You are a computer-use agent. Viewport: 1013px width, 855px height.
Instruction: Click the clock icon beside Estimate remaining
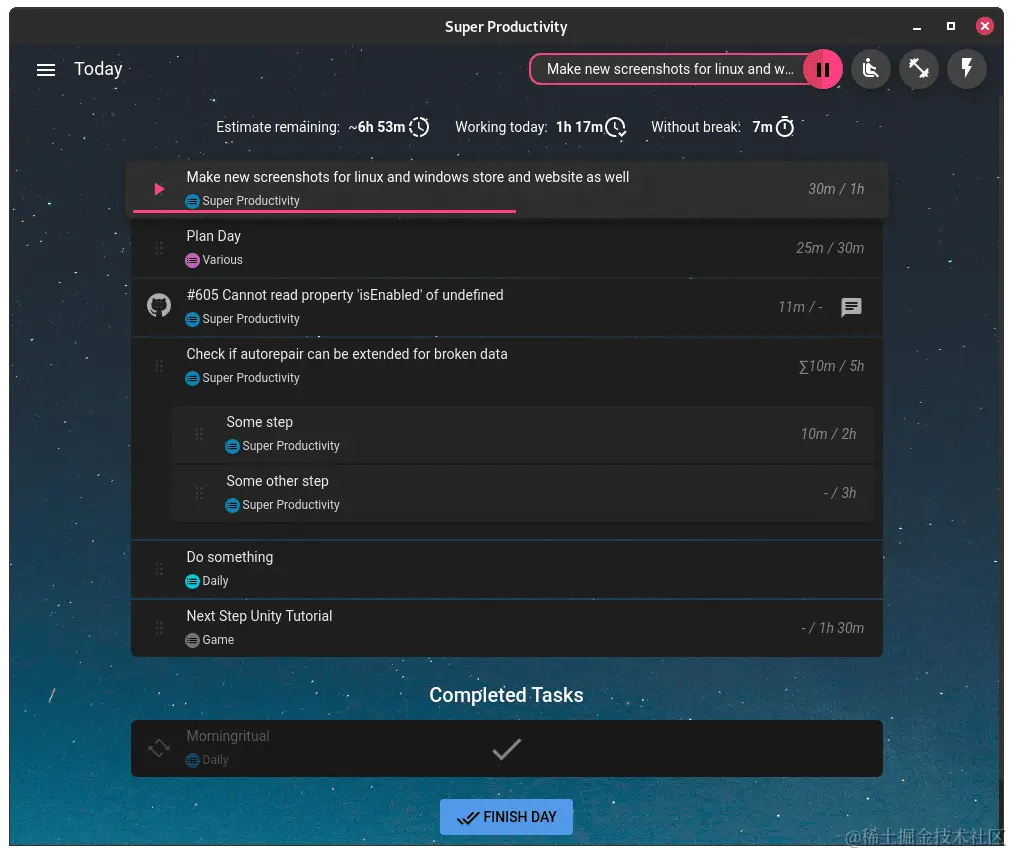coord(419,127)
